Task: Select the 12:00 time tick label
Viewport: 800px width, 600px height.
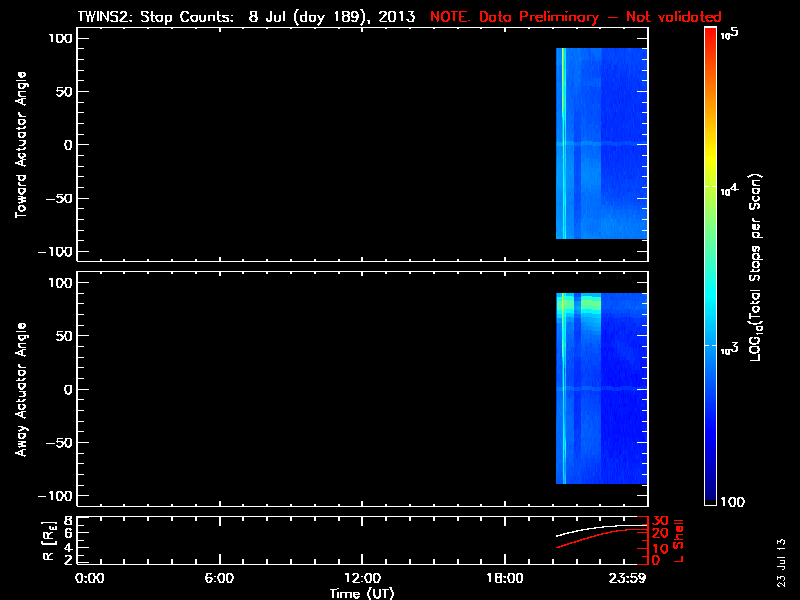Action: [362, 578]
